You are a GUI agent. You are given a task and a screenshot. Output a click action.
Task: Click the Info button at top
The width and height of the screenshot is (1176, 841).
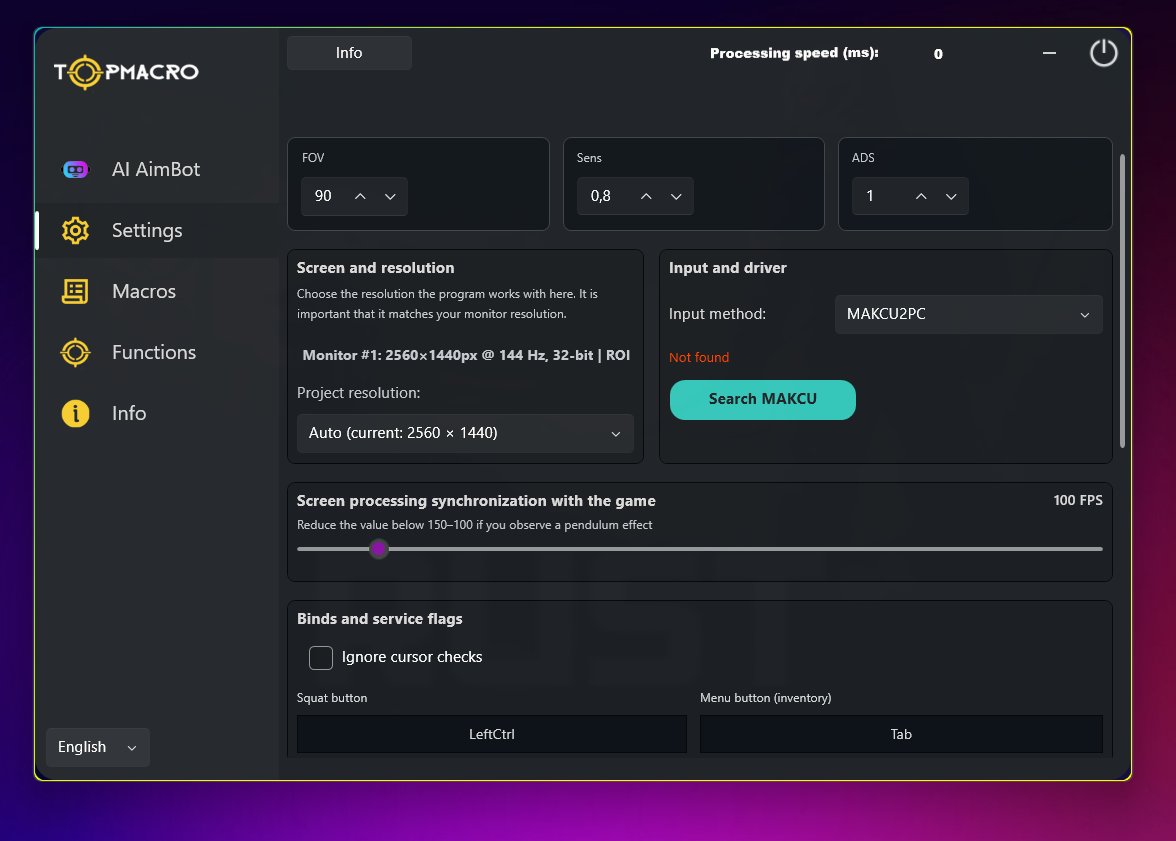click(349, 53)
